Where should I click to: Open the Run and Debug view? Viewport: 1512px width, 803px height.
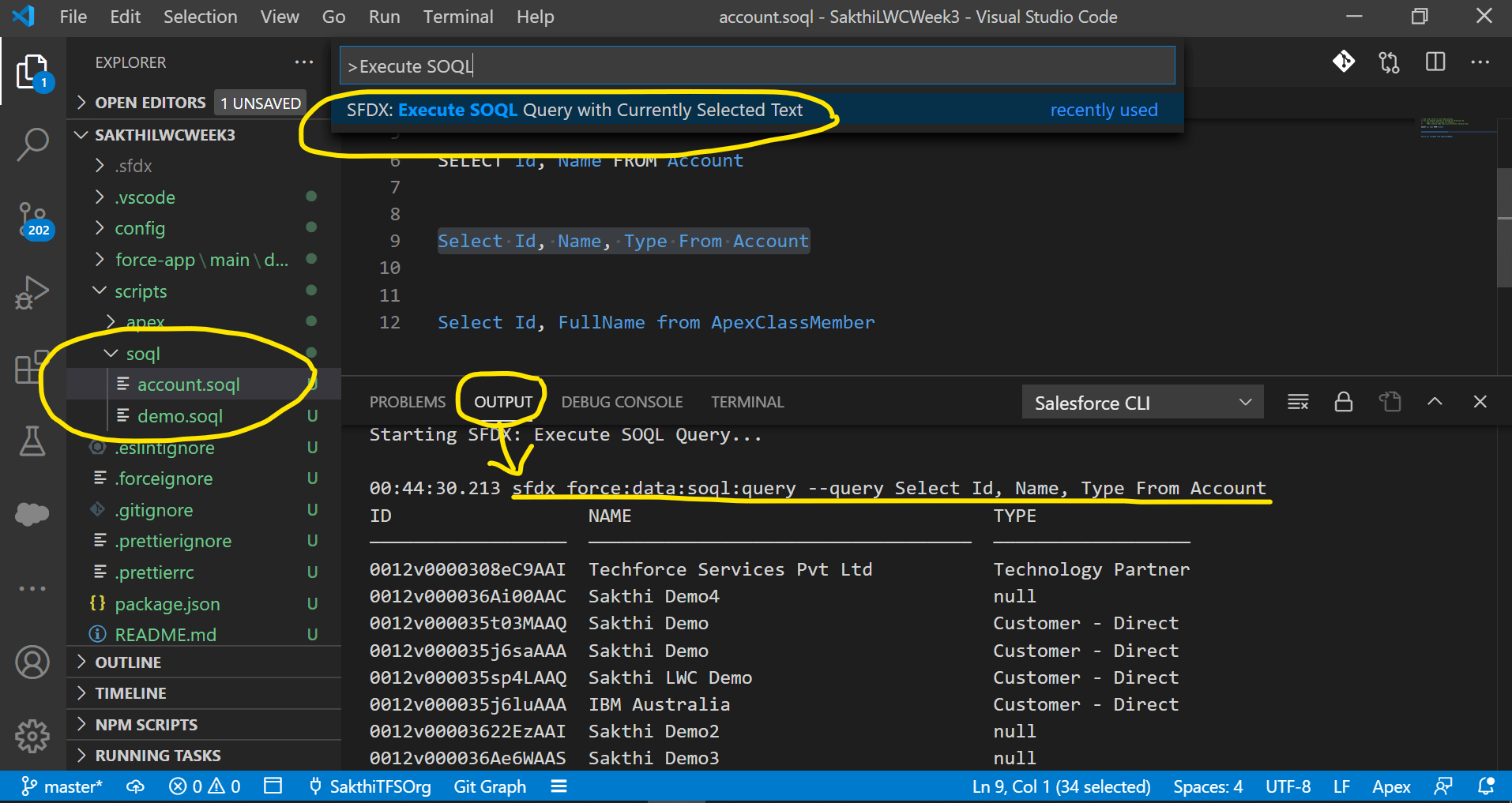tap(32, 292)
